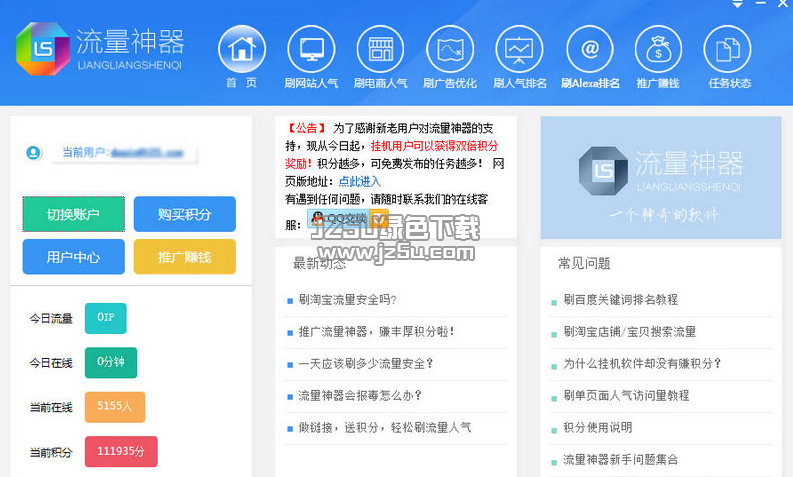Open the 点此进入 web version link
This screenshot has width=793, height=477.
click(360, 181)
